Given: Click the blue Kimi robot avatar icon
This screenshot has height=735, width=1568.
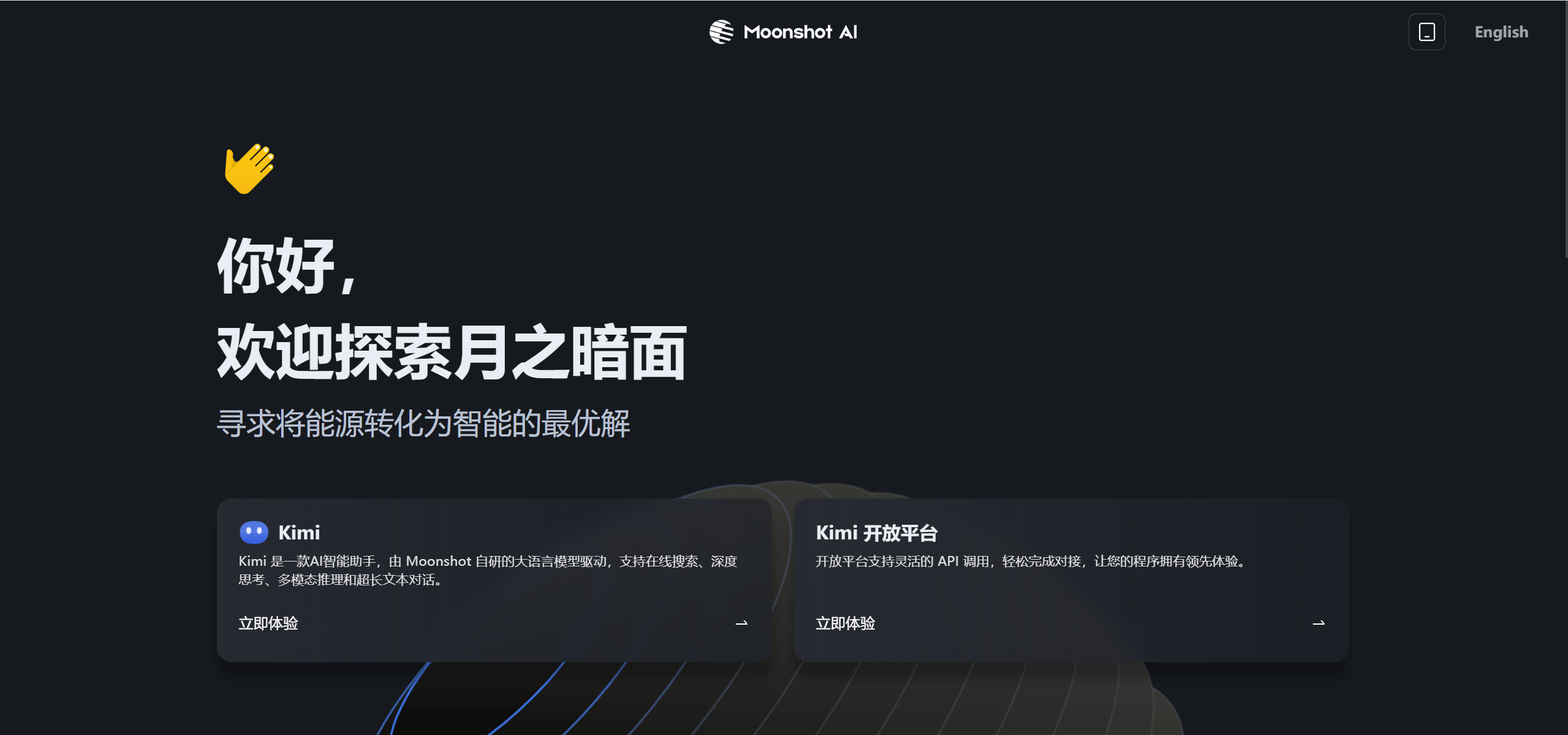Looking at the screenshot, I should (256, 532).
